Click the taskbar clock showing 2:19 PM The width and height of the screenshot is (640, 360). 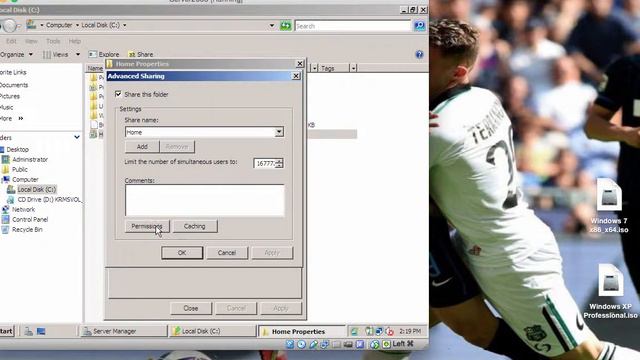click(x=410, y=331)
